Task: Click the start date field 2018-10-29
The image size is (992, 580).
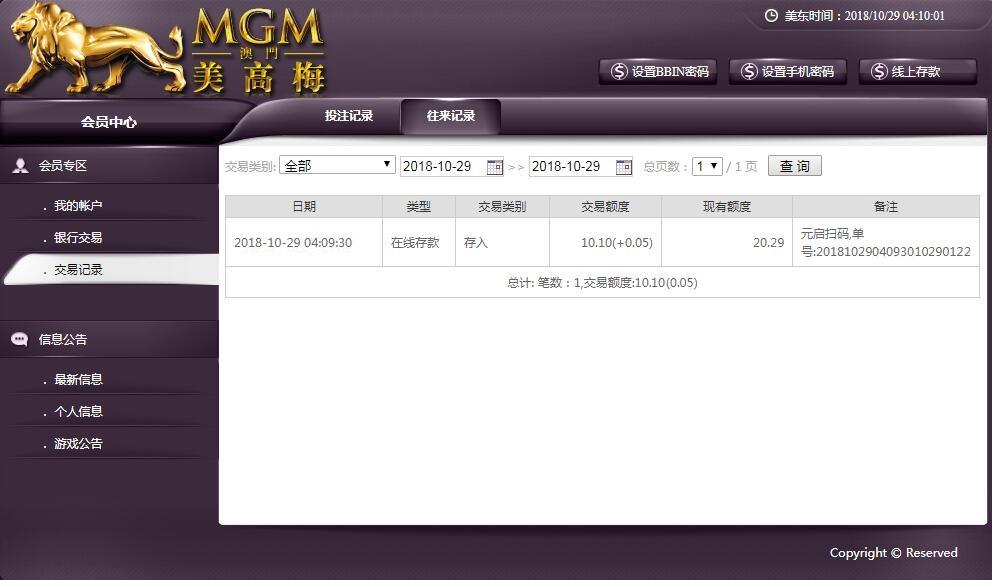Action: (442, 167)
